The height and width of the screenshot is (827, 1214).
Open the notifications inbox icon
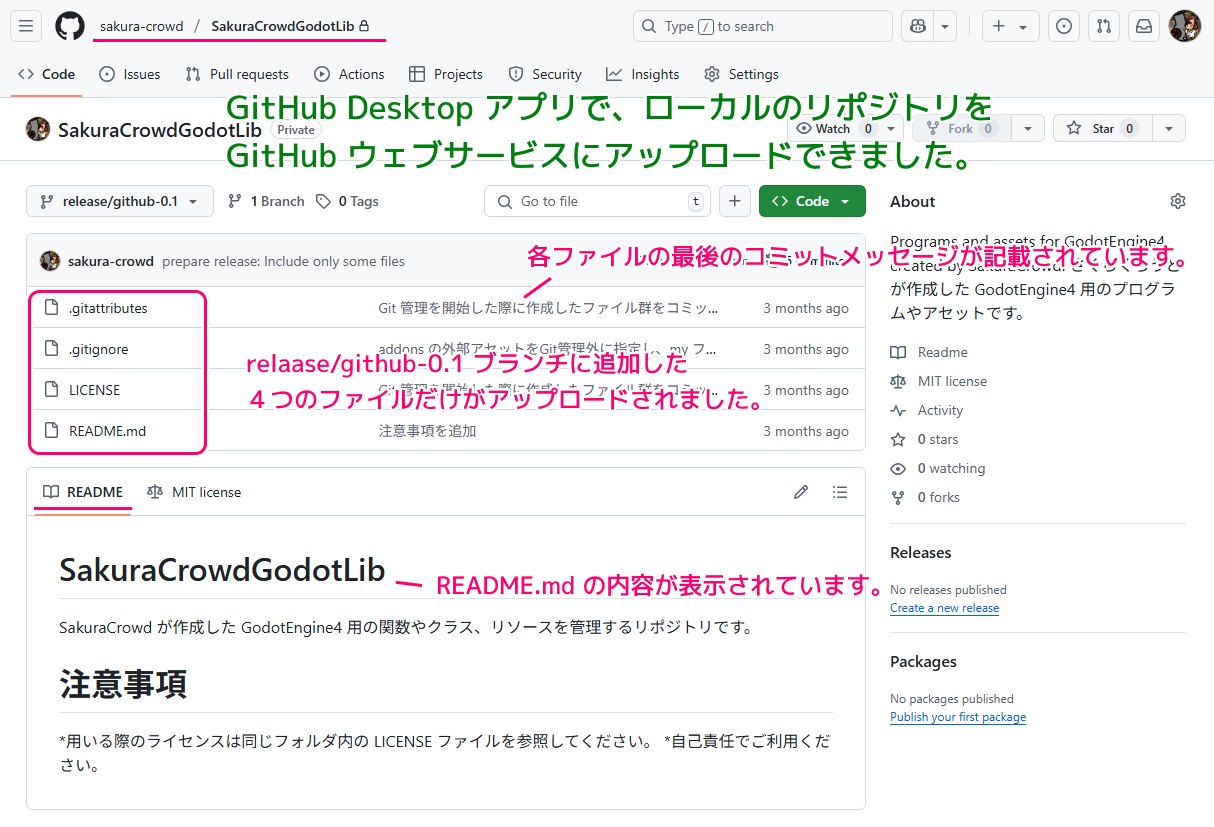[x=1144, y=27]
